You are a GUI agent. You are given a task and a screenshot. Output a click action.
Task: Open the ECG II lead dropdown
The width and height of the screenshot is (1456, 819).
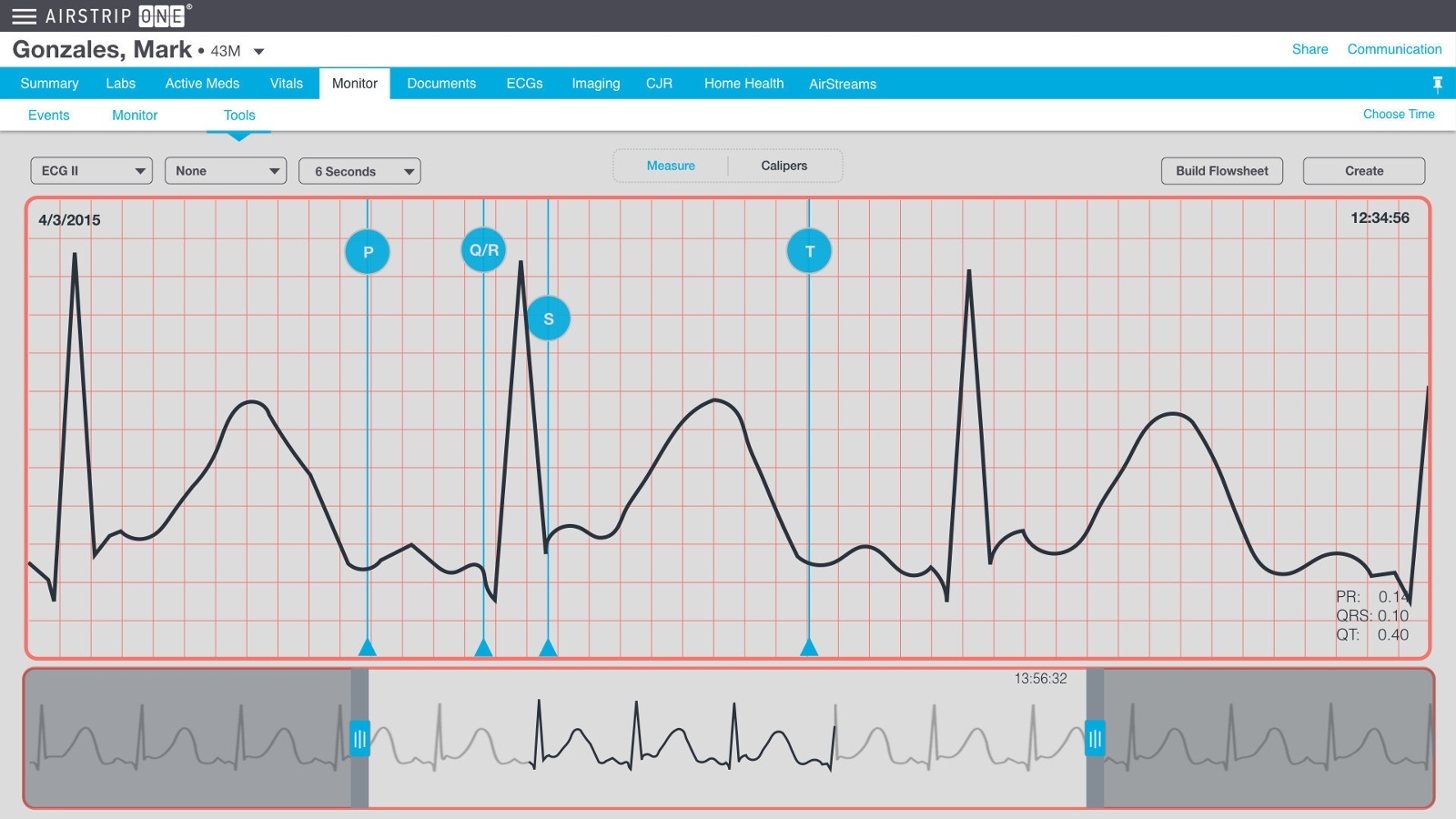click(x=91, y=171)
